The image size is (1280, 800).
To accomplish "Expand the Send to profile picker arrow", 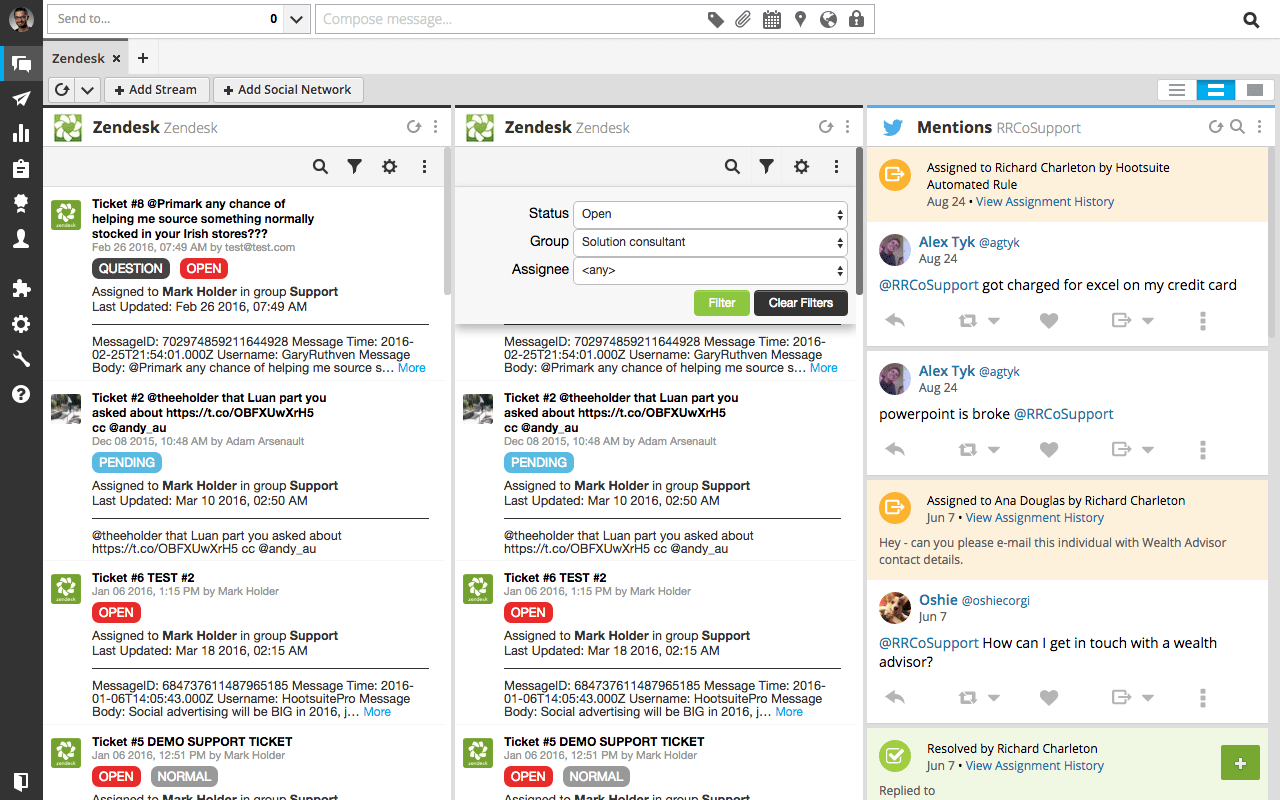I will 297,19.
